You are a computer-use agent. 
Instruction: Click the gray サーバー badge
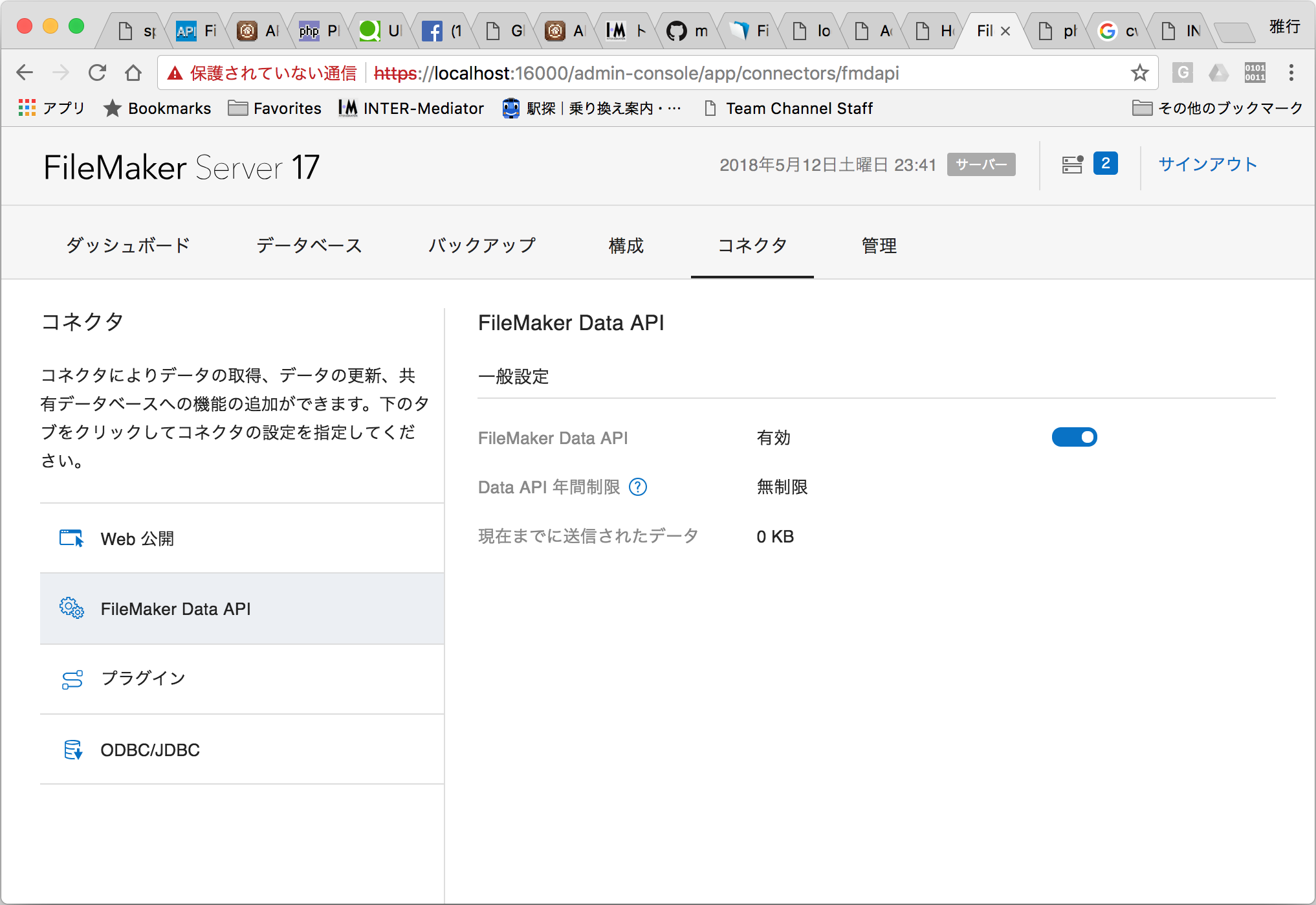[x=981, y=165]
